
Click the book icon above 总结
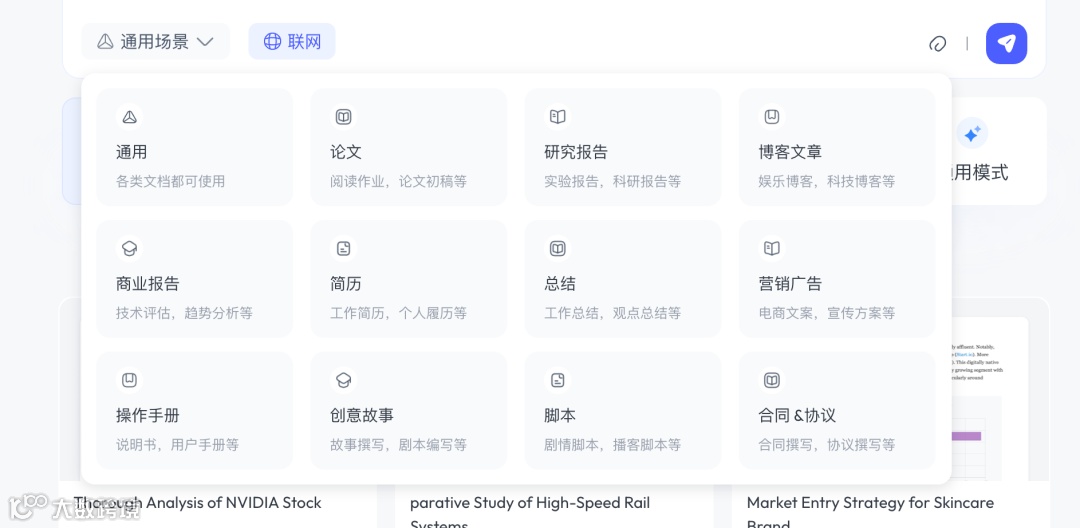click(x=558, y=249)
